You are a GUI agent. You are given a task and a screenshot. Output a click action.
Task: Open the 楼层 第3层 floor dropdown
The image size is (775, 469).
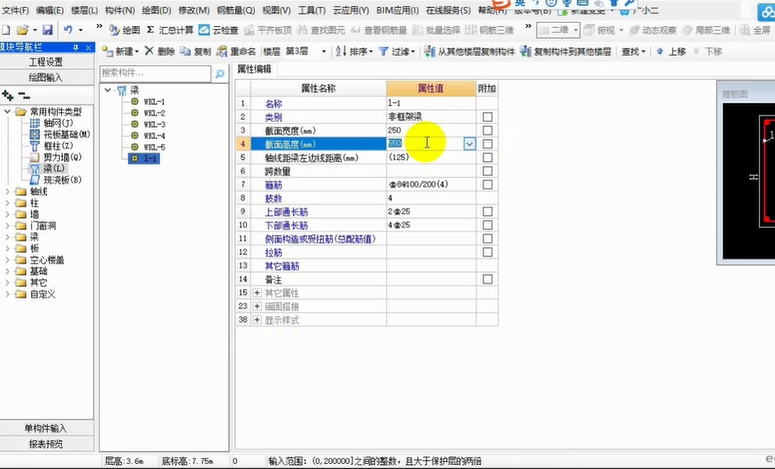click(x=324, y=51)
